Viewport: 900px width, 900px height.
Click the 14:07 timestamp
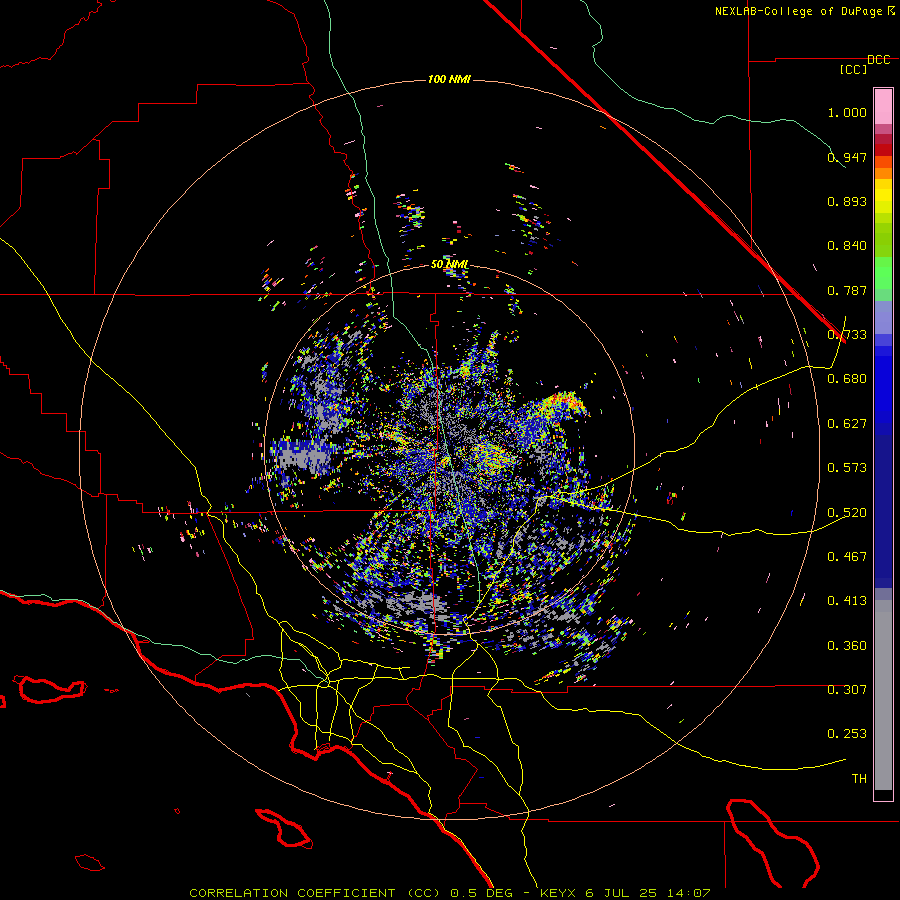(x=689, y=893)
